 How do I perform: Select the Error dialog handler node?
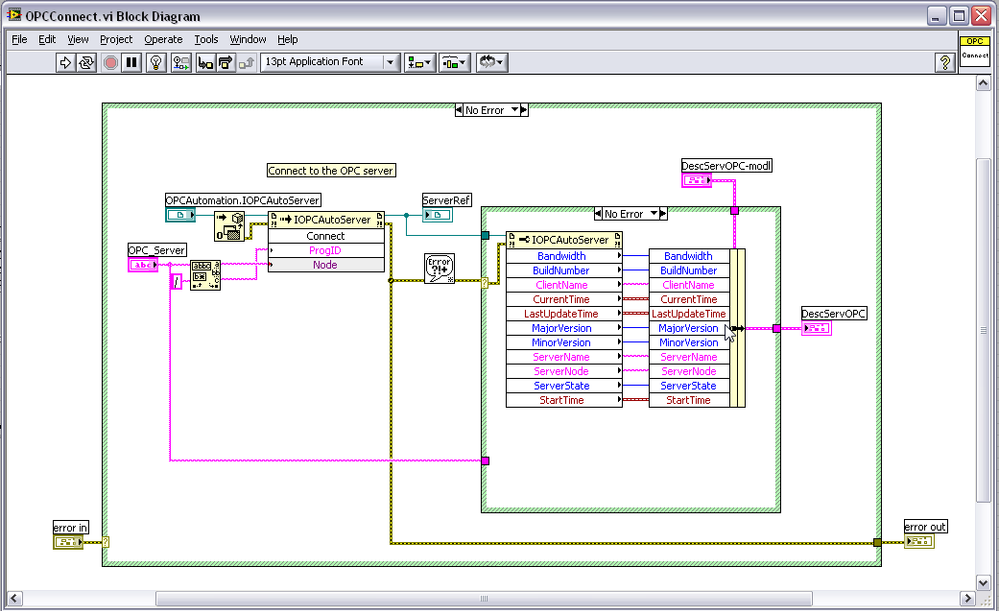(440, 268)
